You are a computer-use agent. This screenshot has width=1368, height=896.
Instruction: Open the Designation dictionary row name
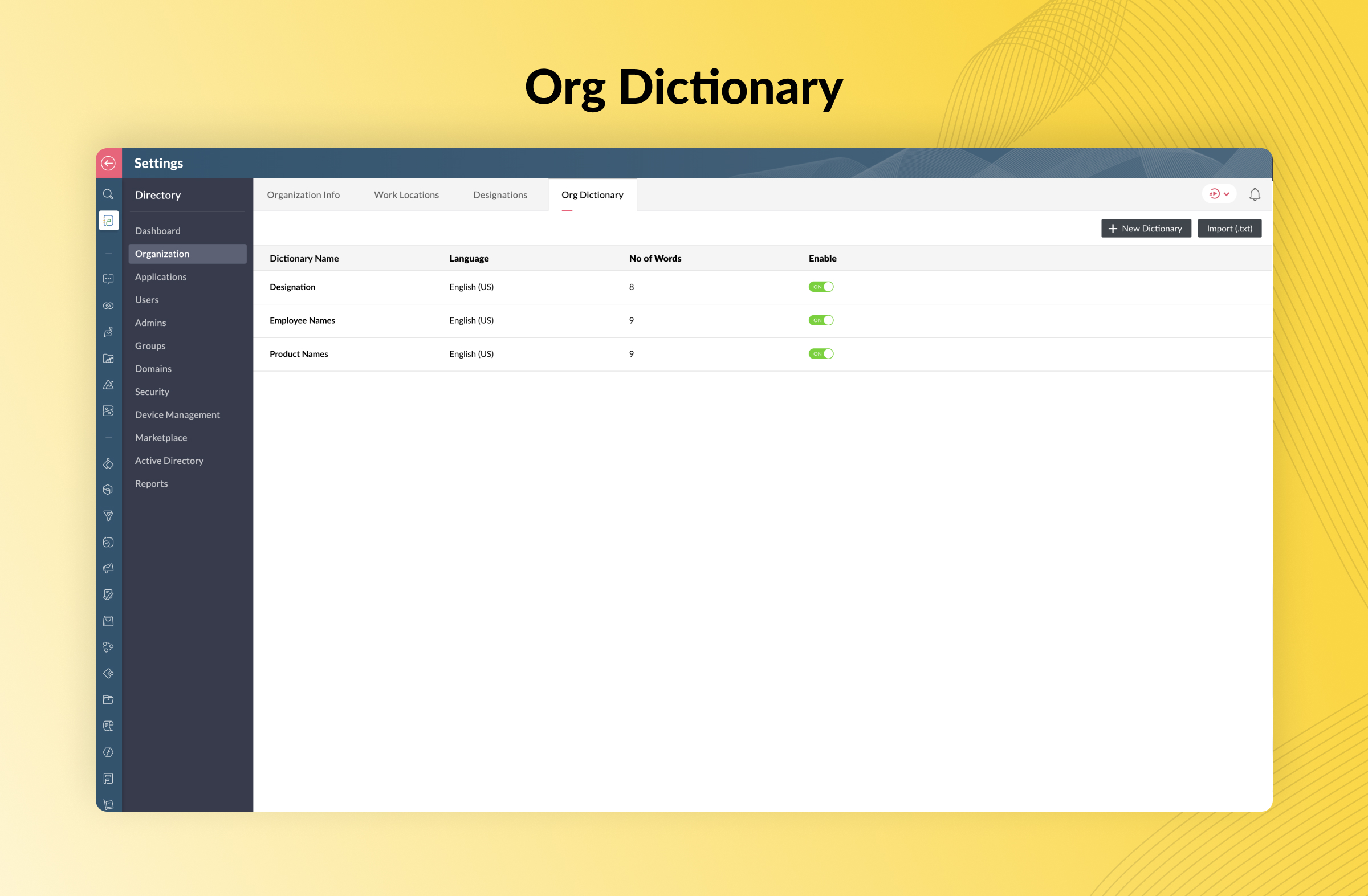(x=292, y=287)
